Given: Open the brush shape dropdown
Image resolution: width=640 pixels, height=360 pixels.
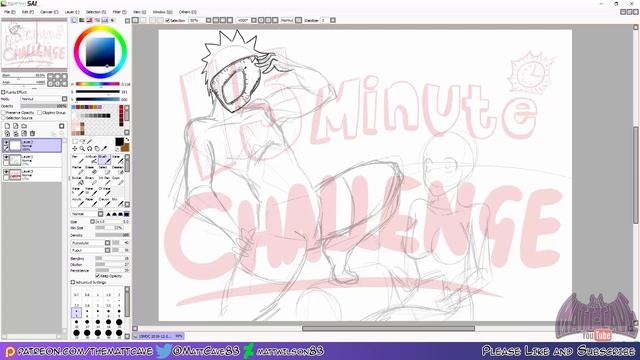Looking at the screenshot, I should (107, 243).
